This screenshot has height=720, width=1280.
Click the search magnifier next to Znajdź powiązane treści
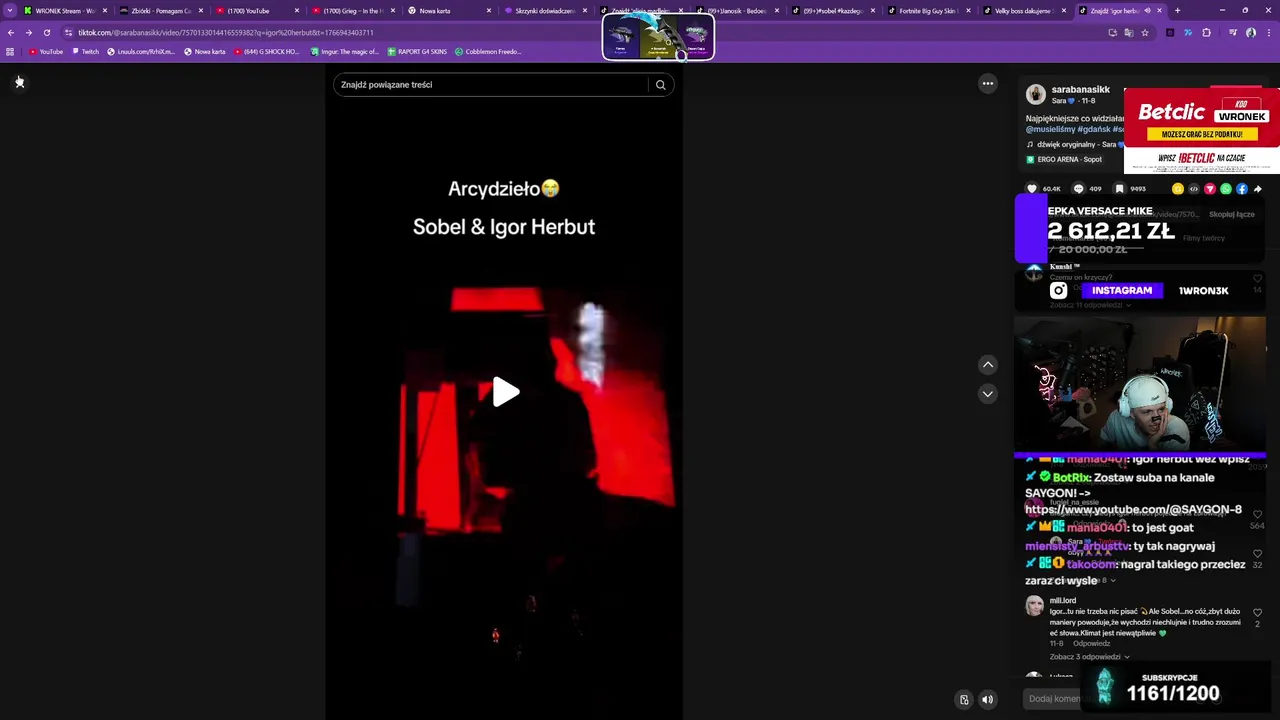(x=660, y=85)
